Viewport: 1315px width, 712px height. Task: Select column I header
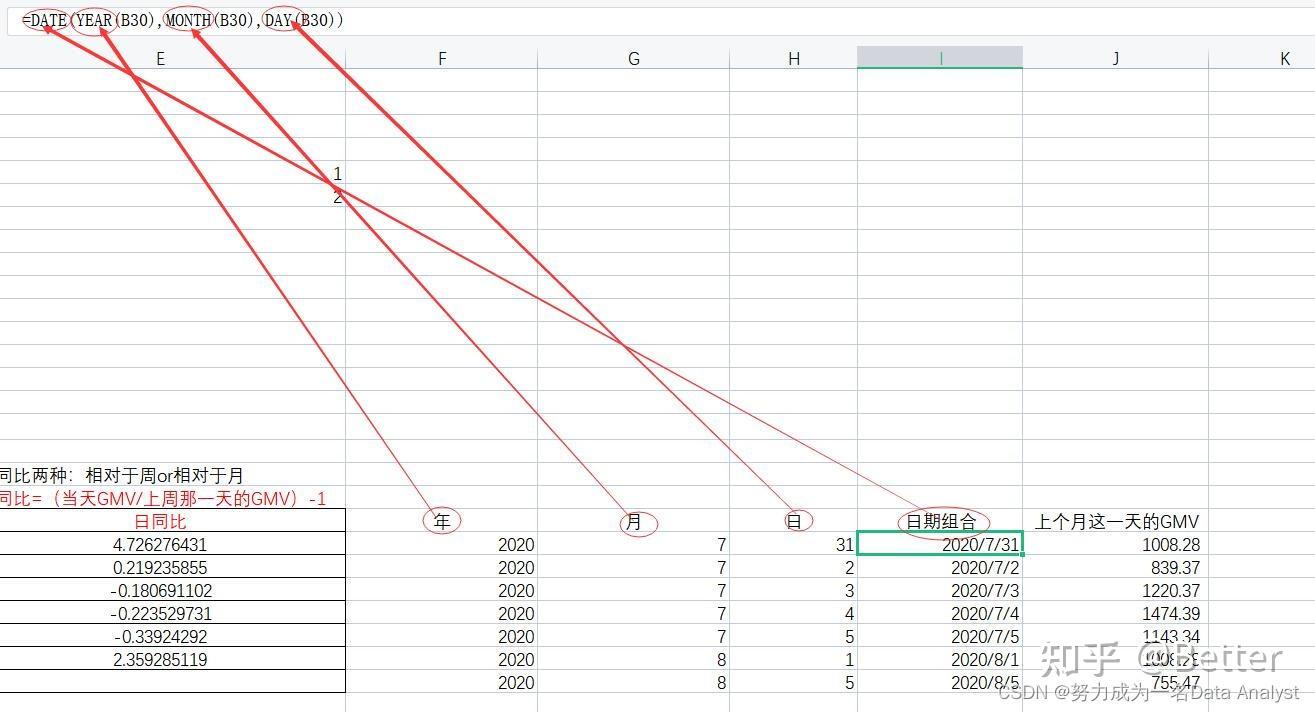940,59
